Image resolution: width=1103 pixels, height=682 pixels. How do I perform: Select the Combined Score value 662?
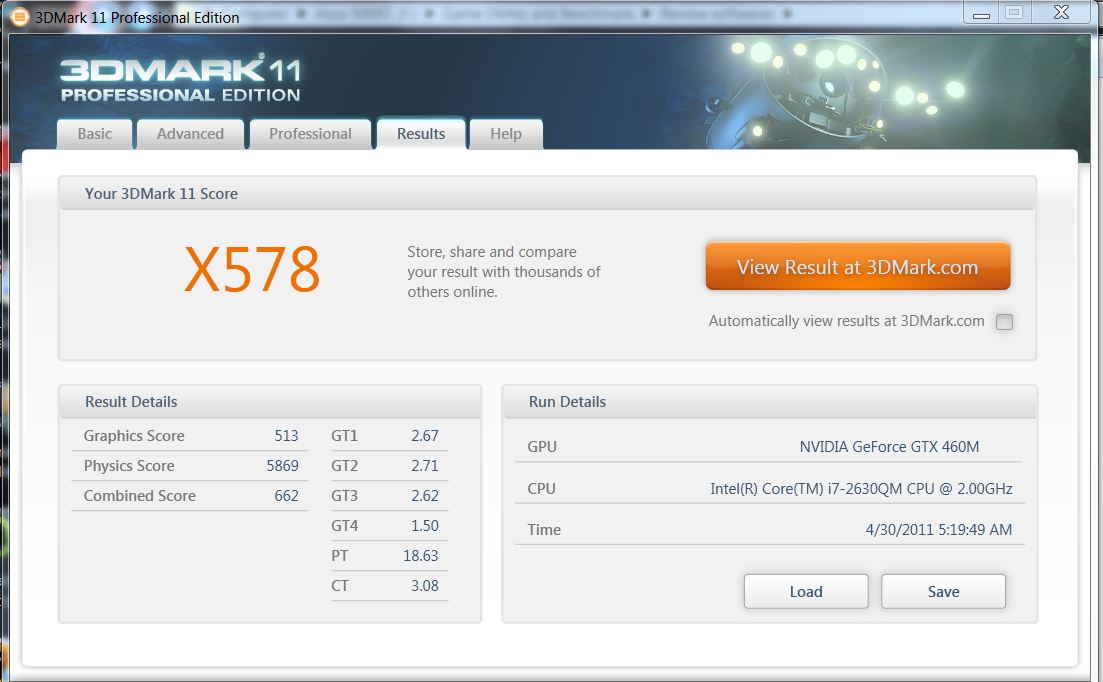point(286,496)
